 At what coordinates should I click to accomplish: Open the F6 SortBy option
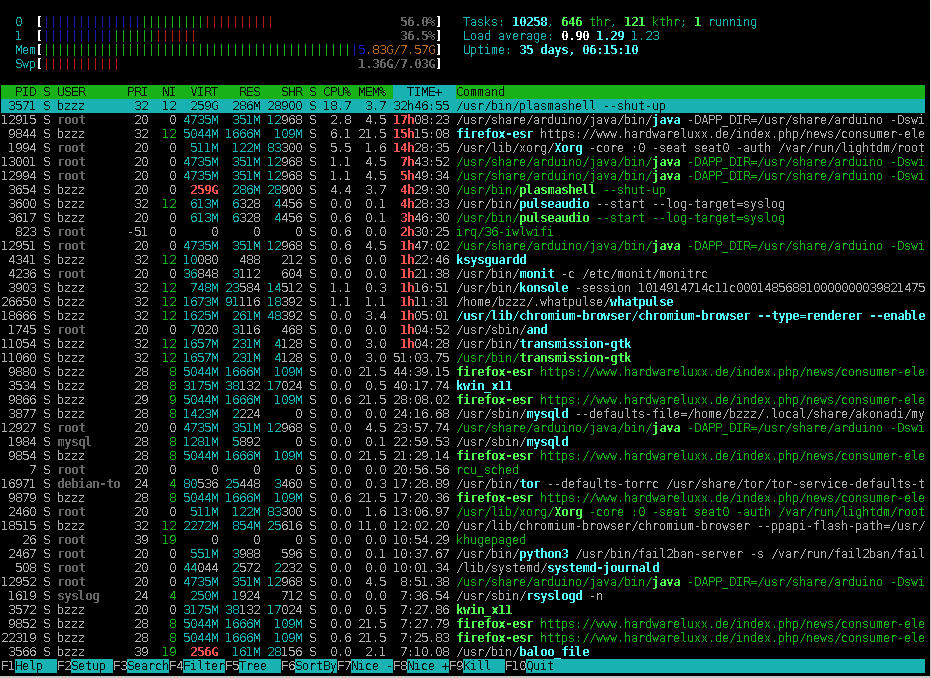click(309, 666)
